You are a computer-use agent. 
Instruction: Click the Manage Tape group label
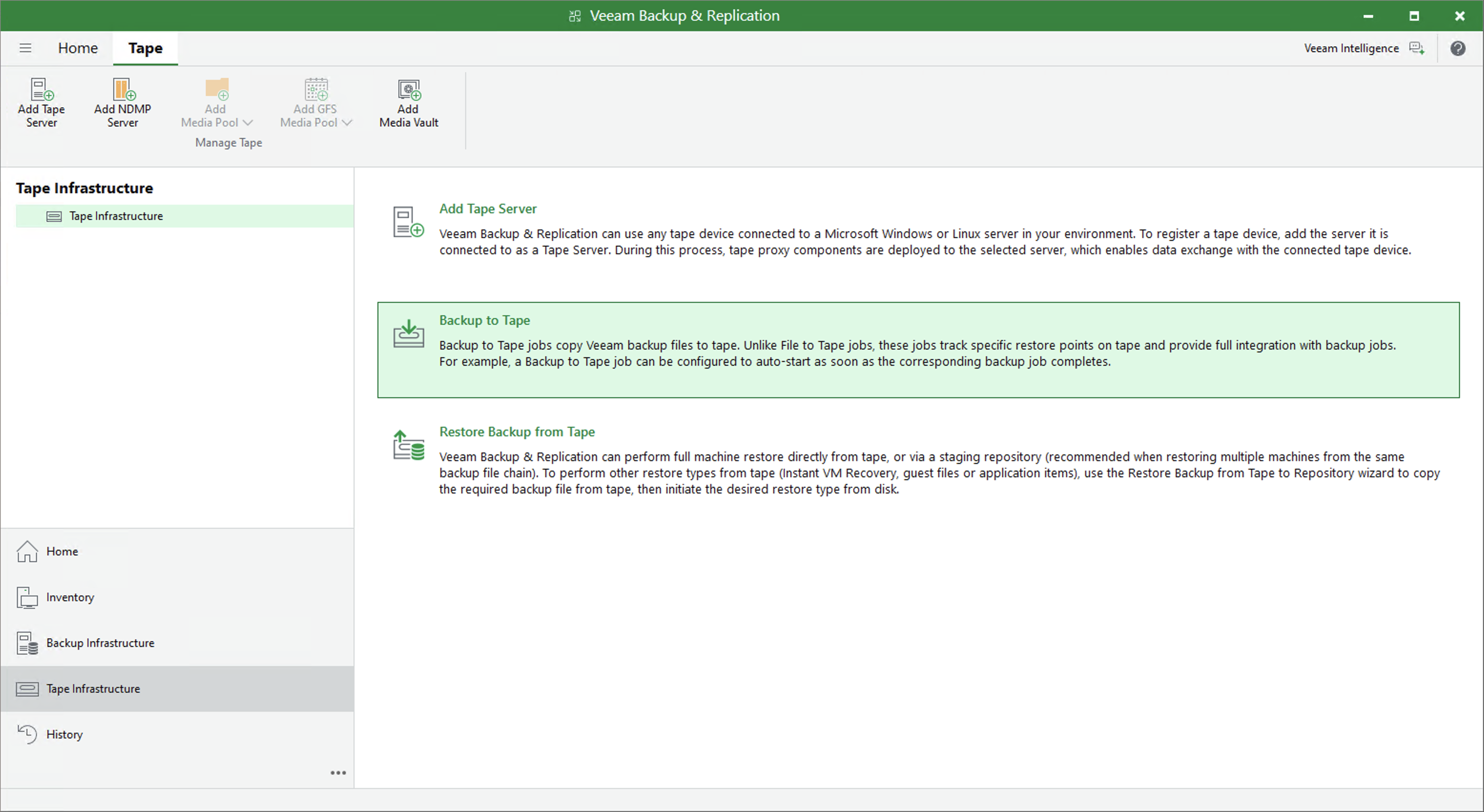click(228, 142)
